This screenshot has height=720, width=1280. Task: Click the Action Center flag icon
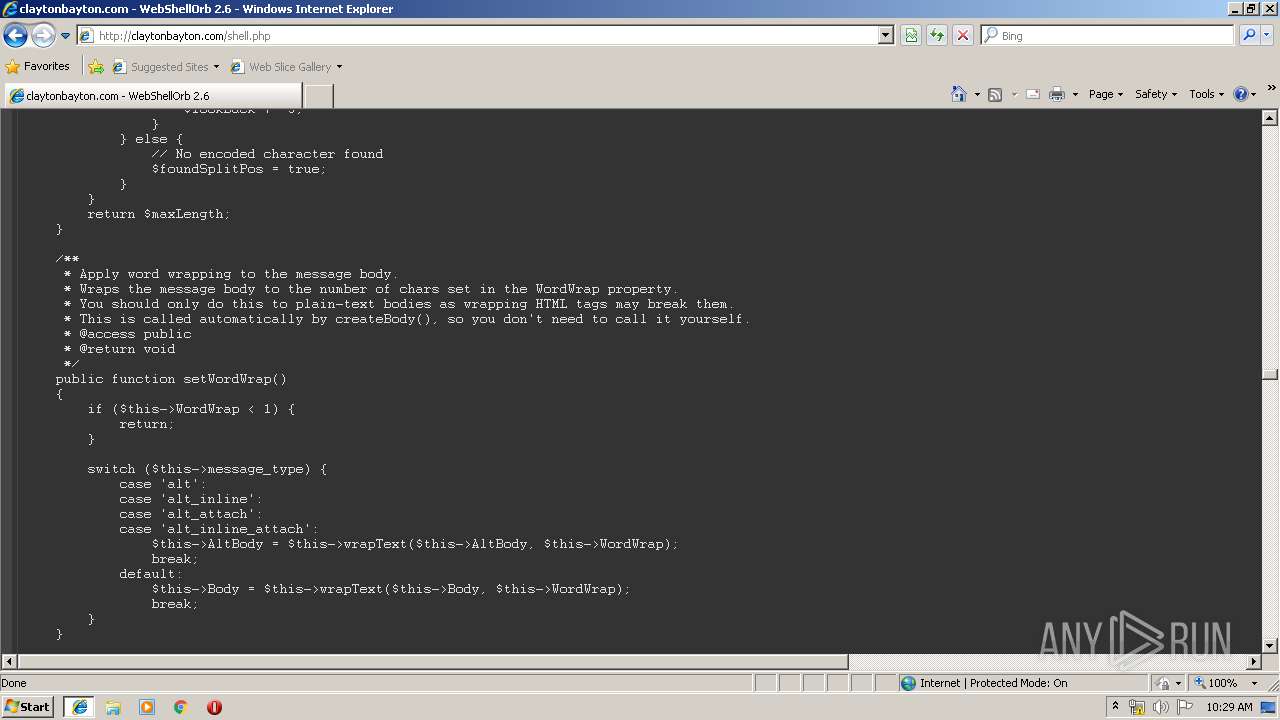click(x=1185, y=707)
